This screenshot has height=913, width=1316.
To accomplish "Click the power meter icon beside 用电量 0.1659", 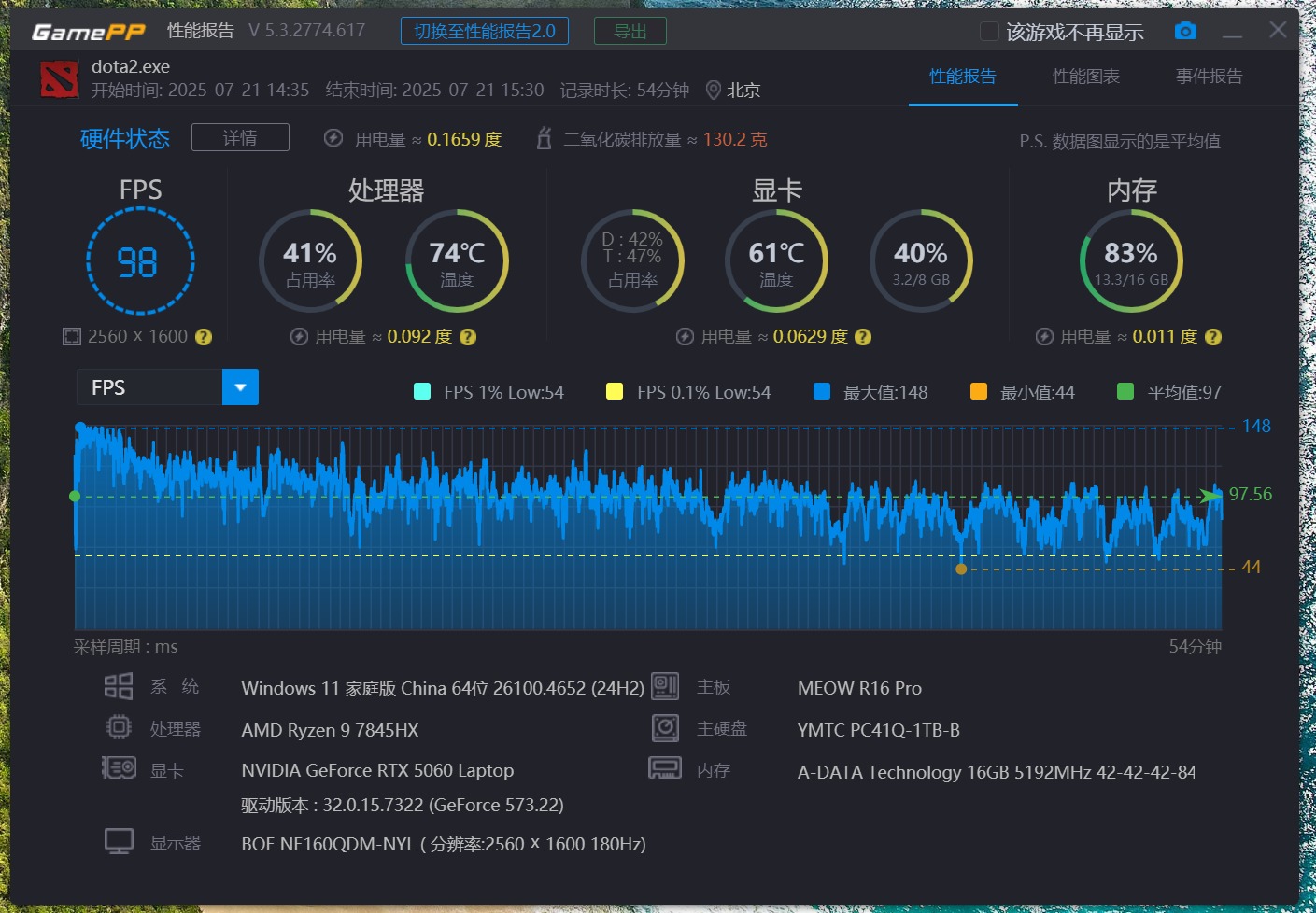I will coord(333,138).
